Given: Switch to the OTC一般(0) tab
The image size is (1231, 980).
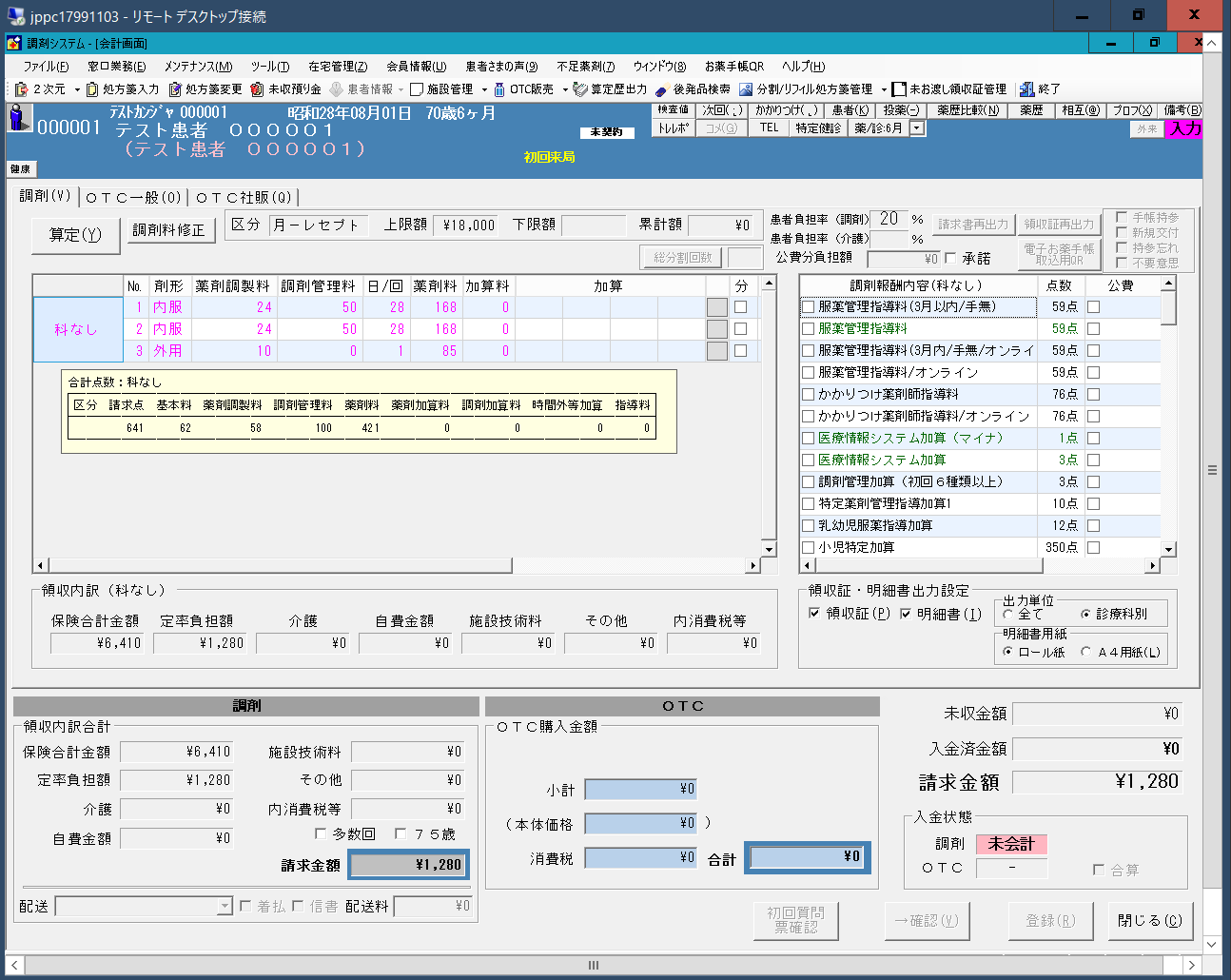Looking at the screenshot, I should [133, 197].
